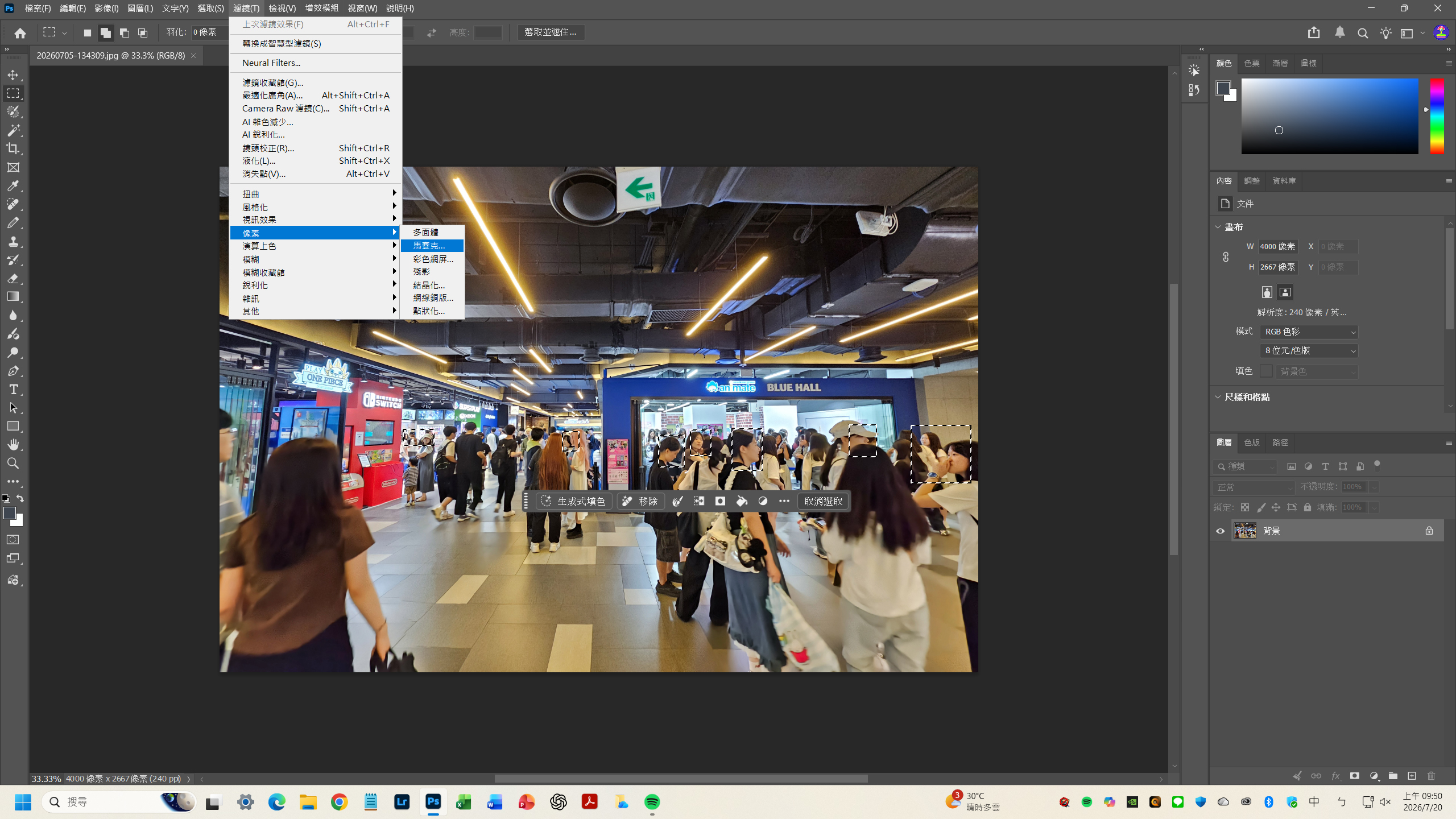This screenshot has width=1456, height=819.
Task: Click the 生成式填色 button
Action: pyautogui.click(x=574, y=501)
